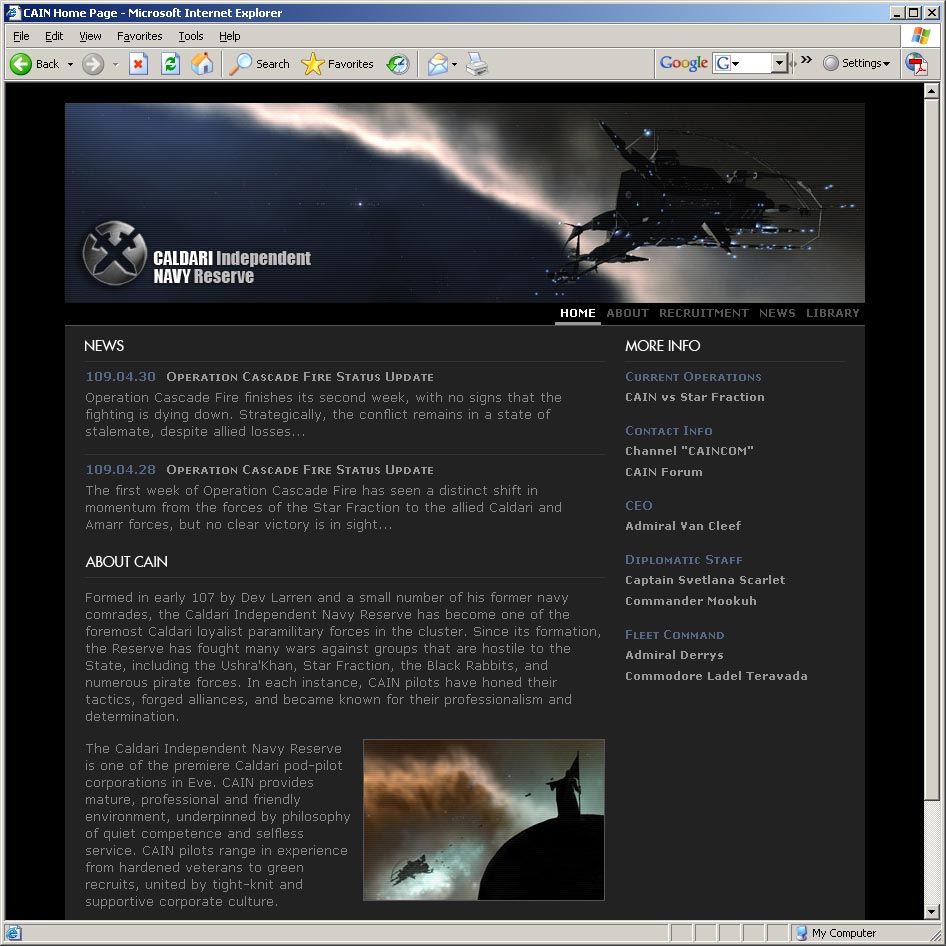Click the status bar page icon

coord(13,933)
